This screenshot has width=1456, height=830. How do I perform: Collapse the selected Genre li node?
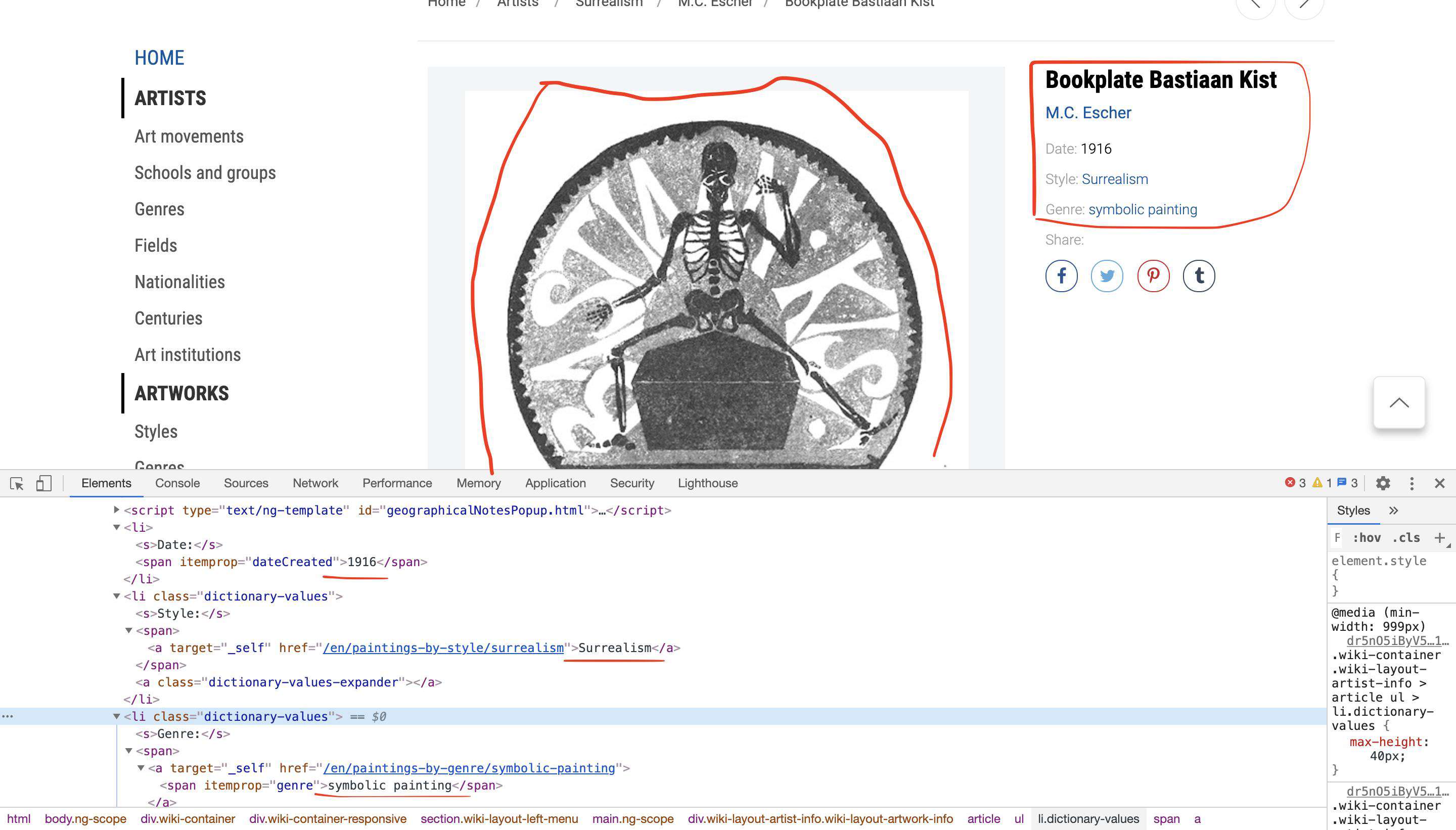tap(116, 717)
